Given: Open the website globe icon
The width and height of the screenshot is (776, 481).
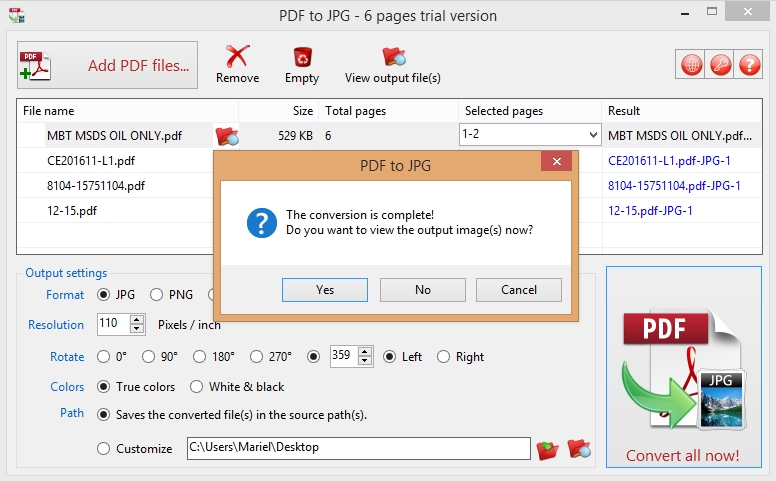Looking at the screenshot, I should tap(691, 65).
